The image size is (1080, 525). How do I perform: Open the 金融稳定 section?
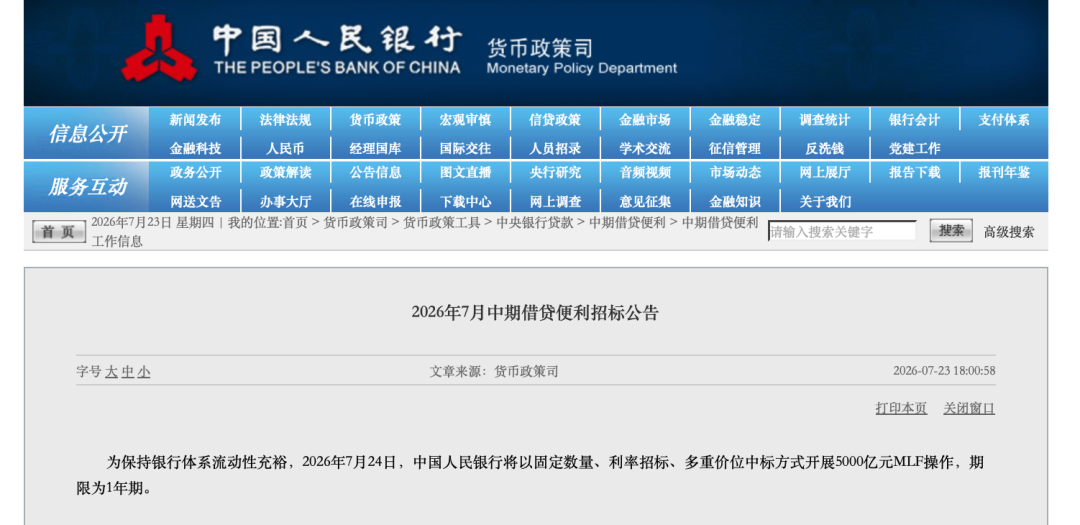[x=735, y=120]
